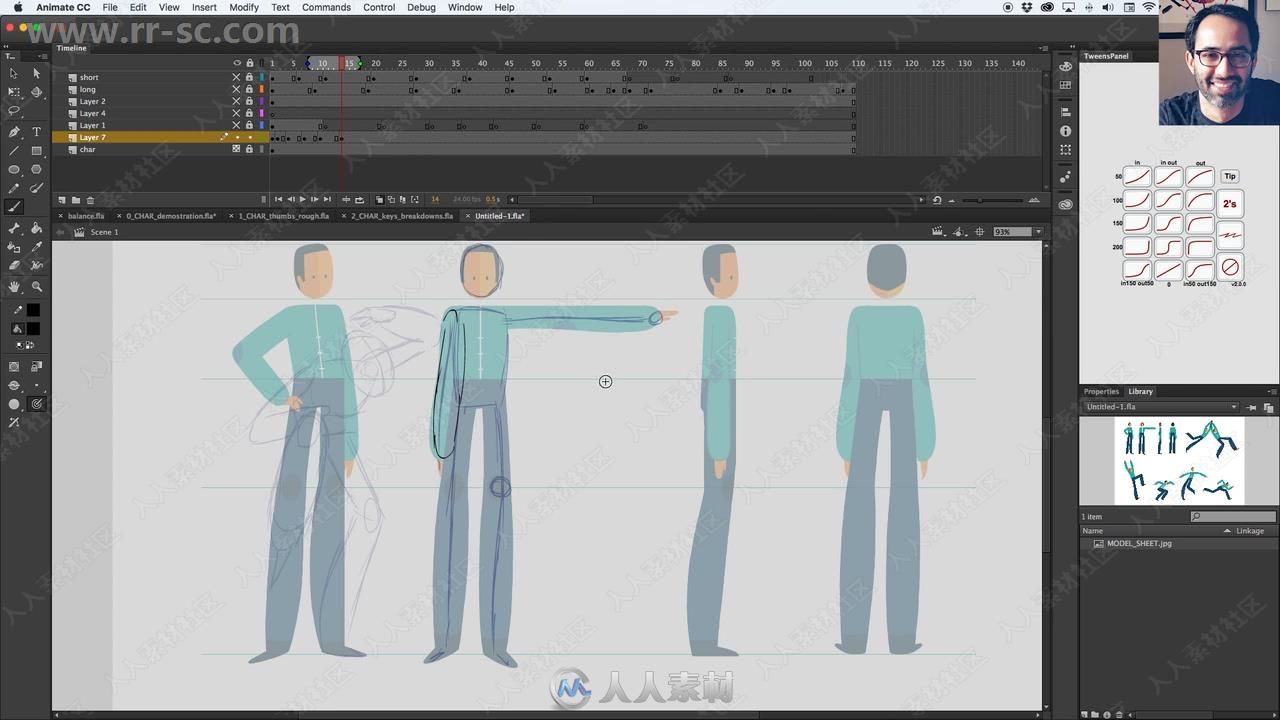This screenshot has height=720, width=1280.
Task: Select the 3D Rotation tool
Action: [x=36, y=92]
